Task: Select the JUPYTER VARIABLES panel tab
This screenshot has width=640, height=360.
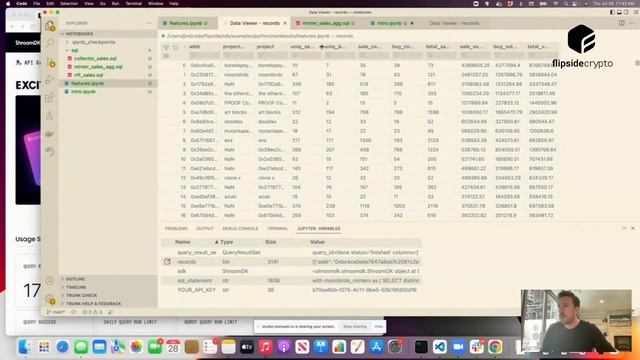Action: coord(318,229)
